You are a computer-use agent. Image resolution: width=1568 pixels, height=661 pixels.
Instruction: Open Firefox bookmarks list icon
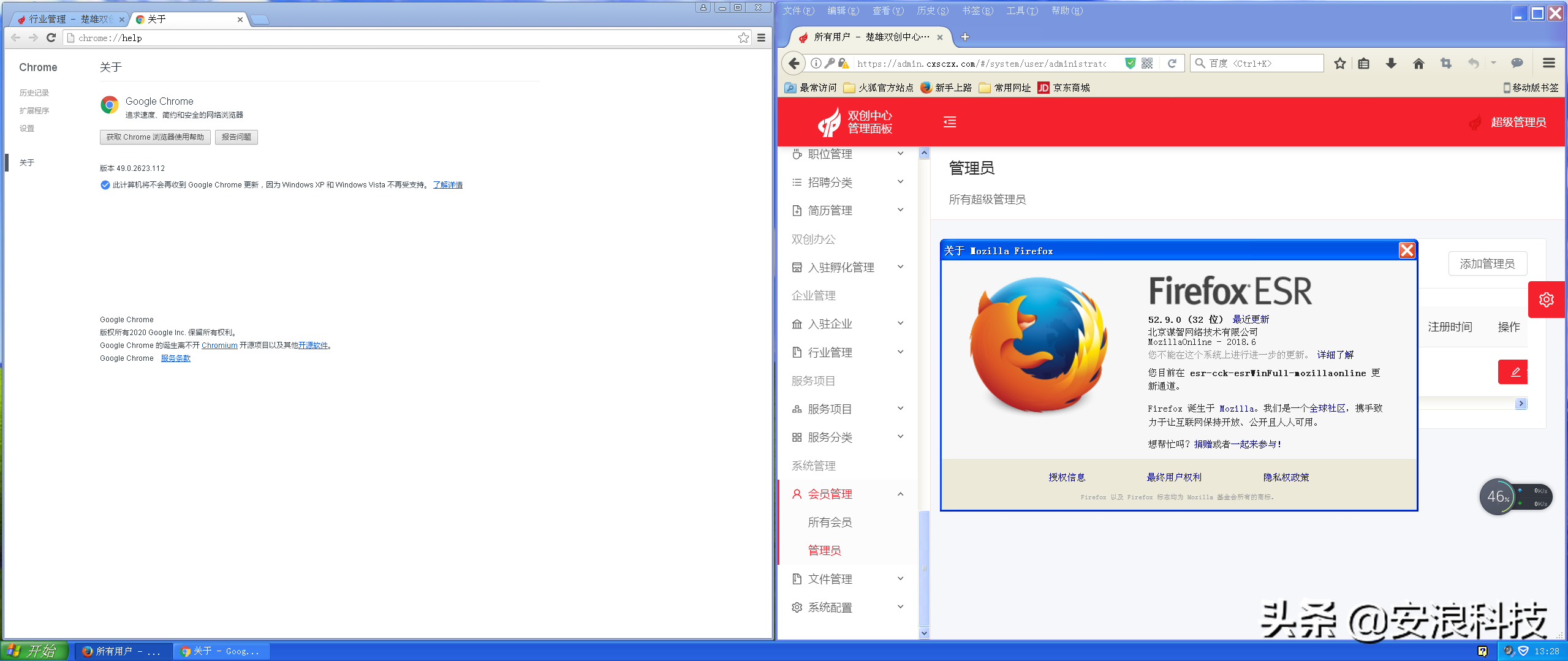tap(1363, 63)
